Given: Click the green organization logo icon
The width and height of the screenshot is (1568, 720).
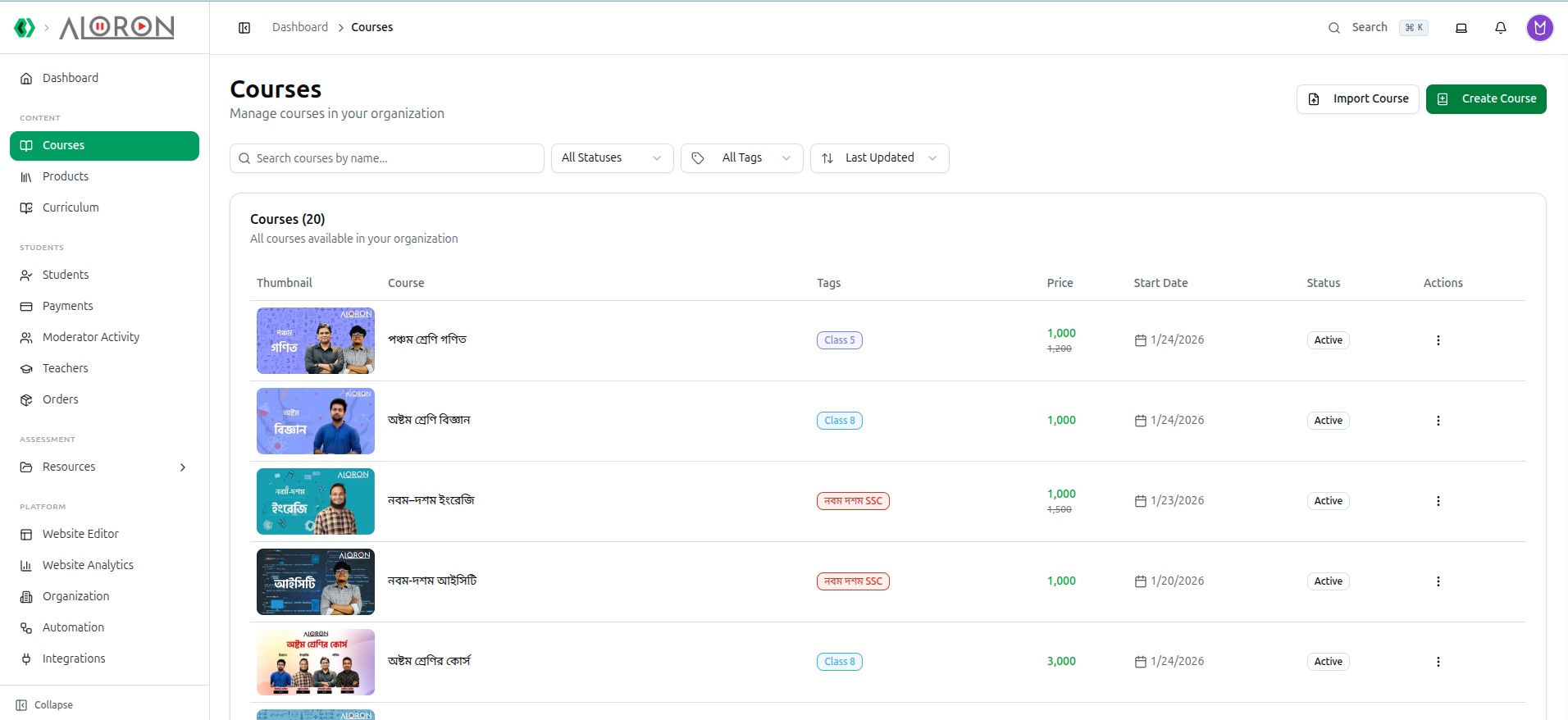Looking at the screenshot, I should pos(25,28).
